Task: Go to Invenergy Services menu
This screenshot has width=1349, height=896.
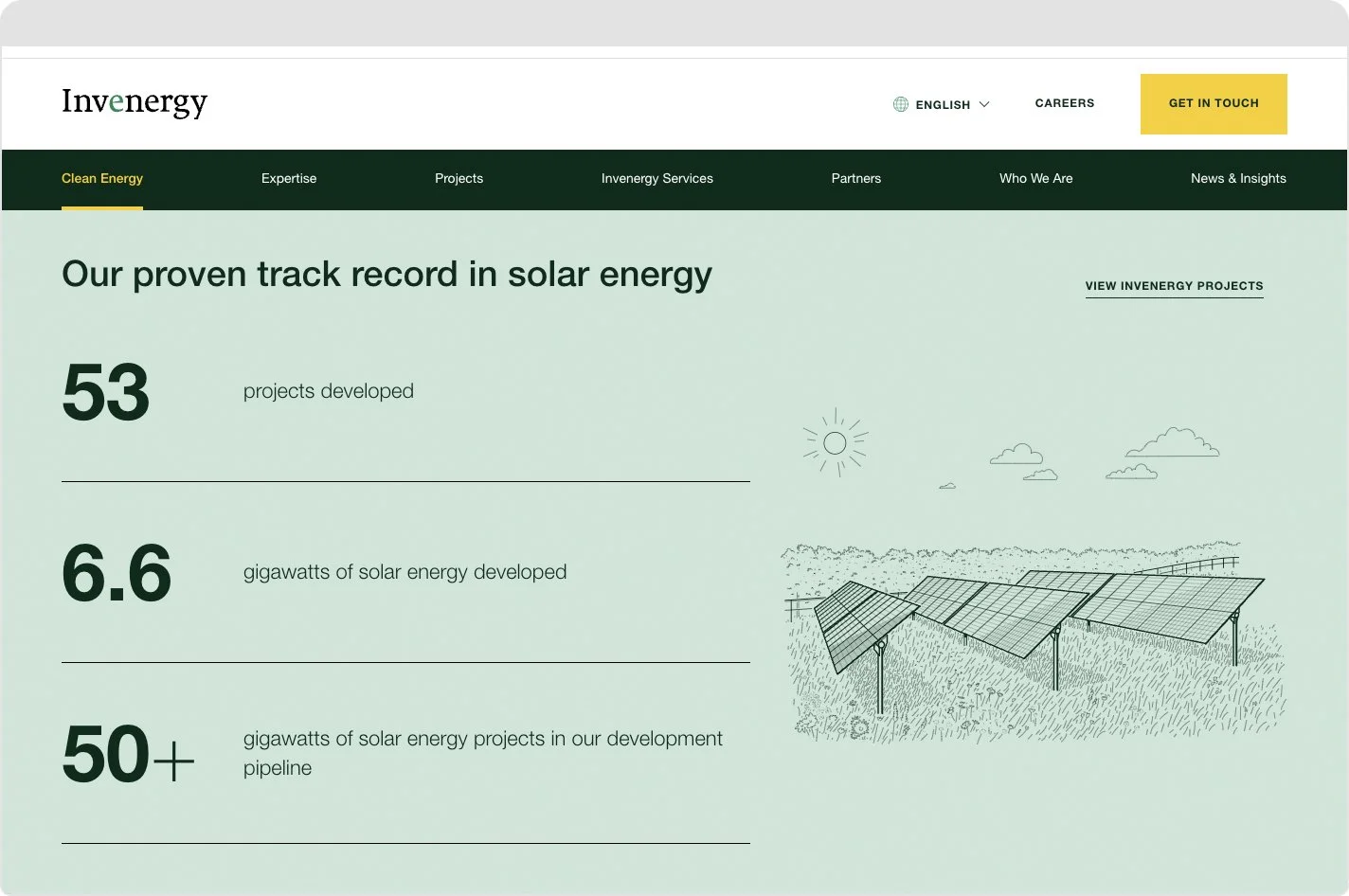Action: (x=657, y=178)
